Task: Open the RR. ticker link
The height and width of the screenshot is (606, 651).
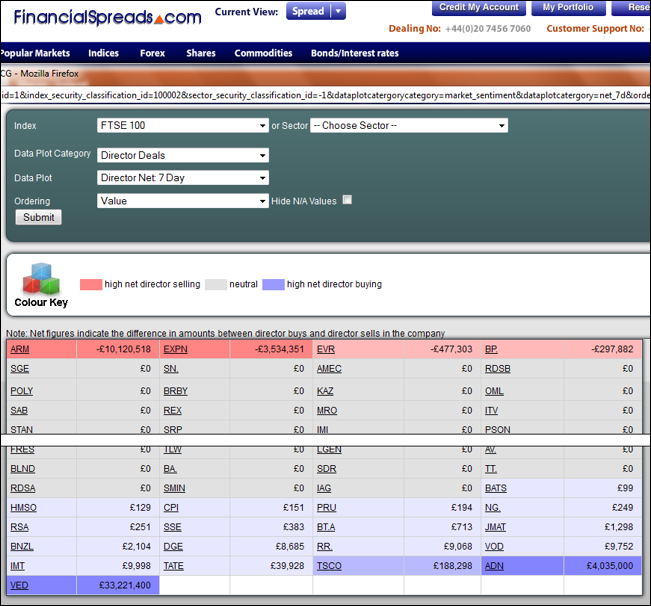Action: point(325,546)
